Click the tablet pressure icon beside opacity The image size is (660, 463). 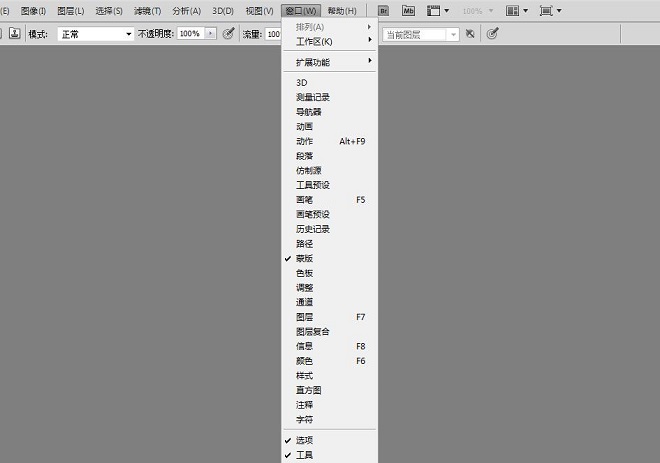tap(228, 33)
